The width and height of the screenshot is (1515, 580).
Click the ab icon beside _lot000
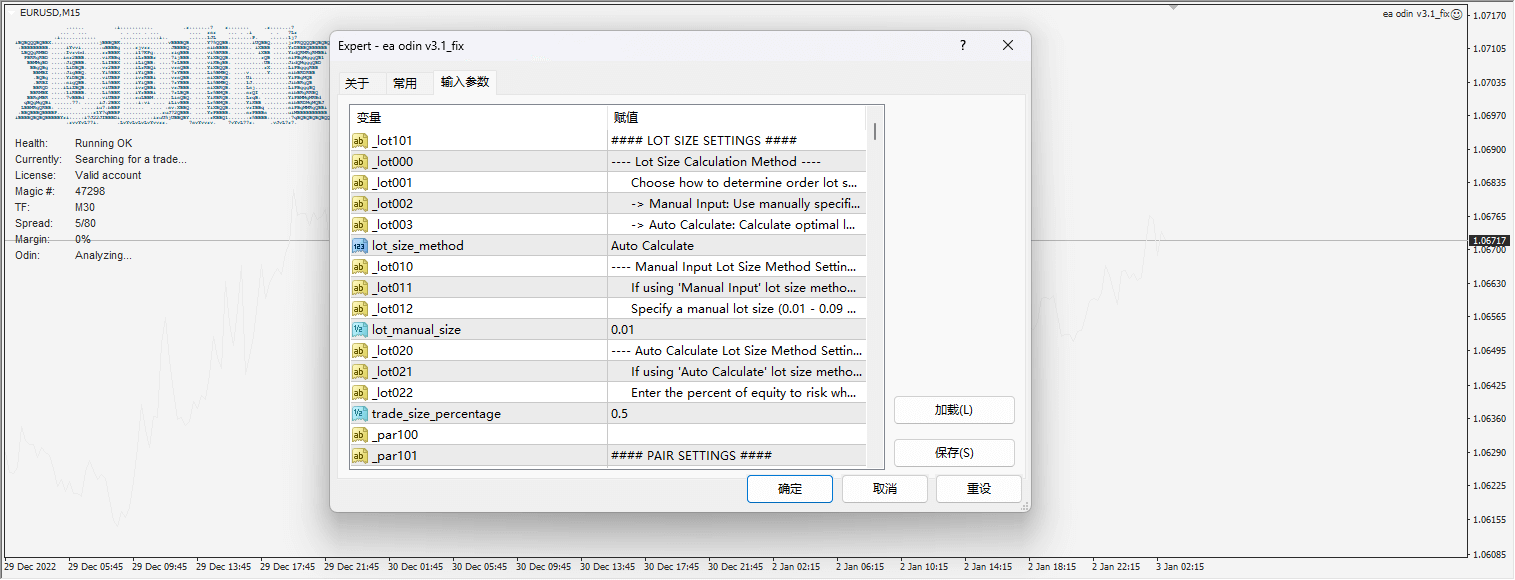359,161
